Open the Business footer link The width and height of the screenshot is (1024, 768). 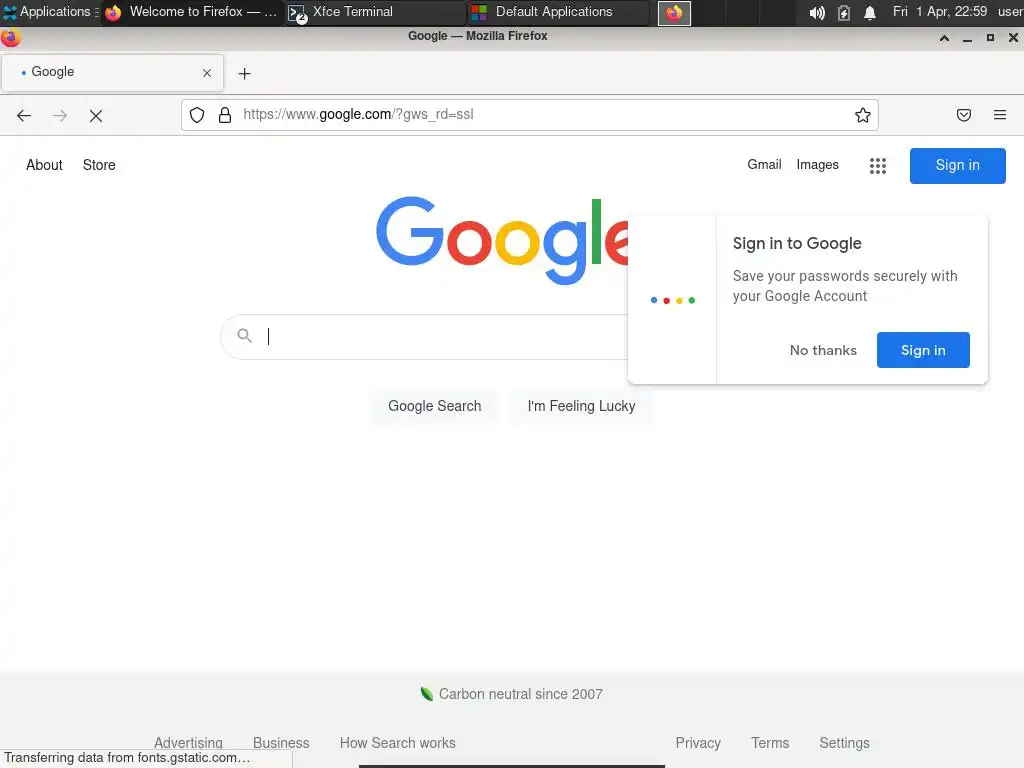coord(281,743)
